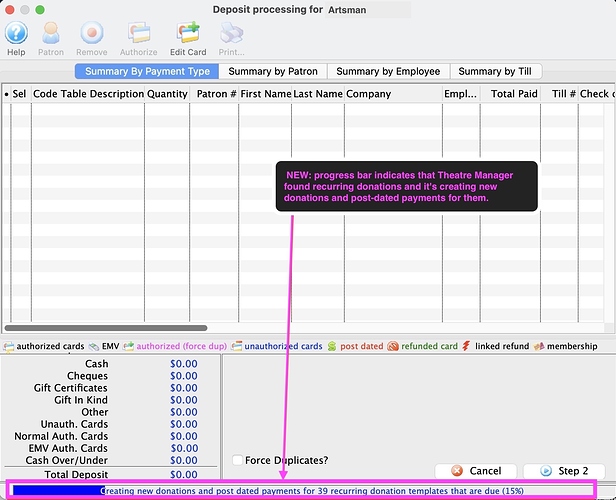
Task: Click the unauthorized cards legend icon
Action: (236, 346)
